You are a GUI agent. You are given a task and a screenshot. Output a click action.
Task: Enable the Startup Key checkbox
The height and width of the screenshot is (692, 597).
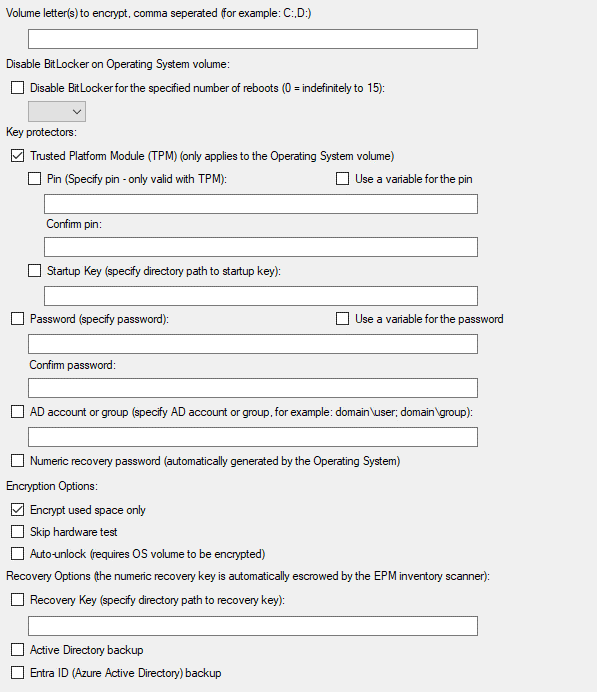pyautogui.click(x=34, y=270)
